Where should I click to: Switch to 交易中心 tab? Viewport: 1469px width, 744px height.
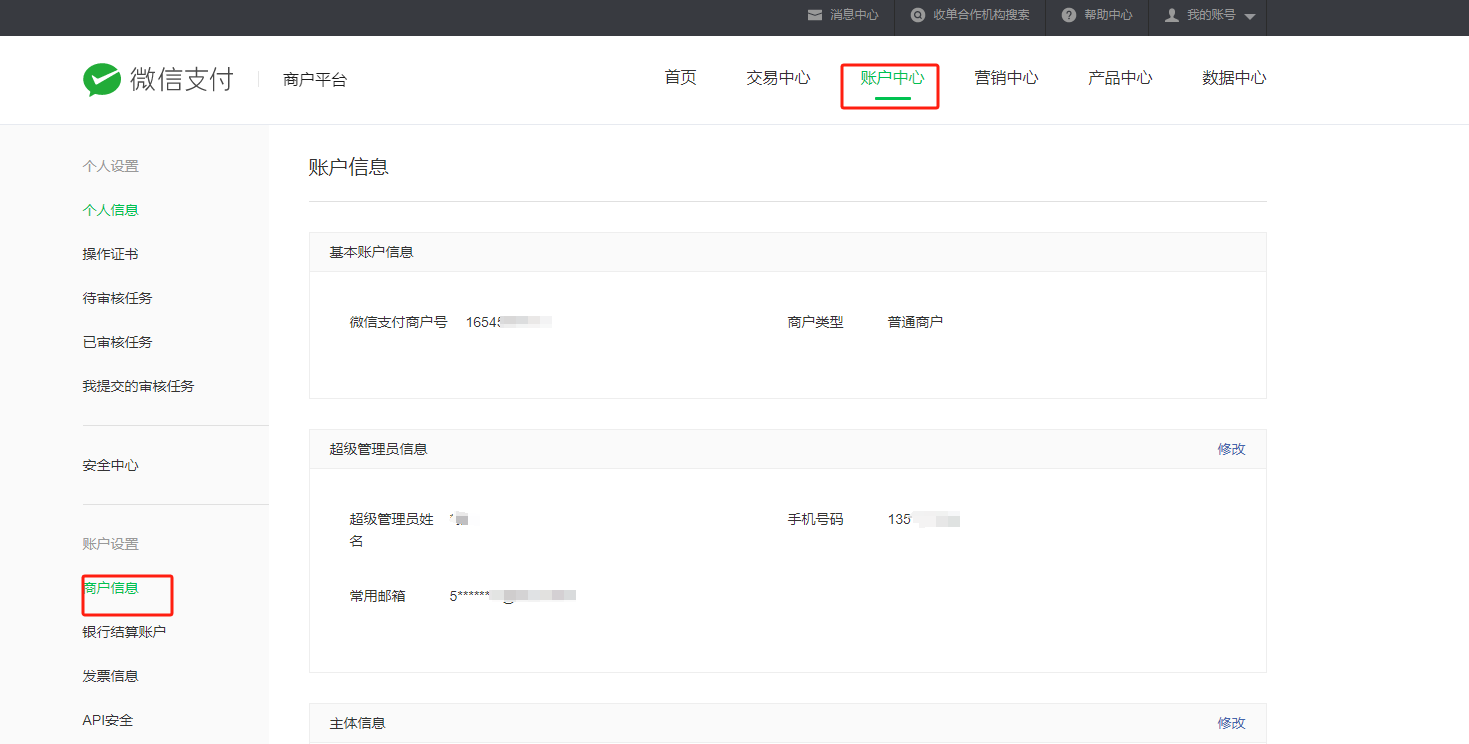coord(778,78)
